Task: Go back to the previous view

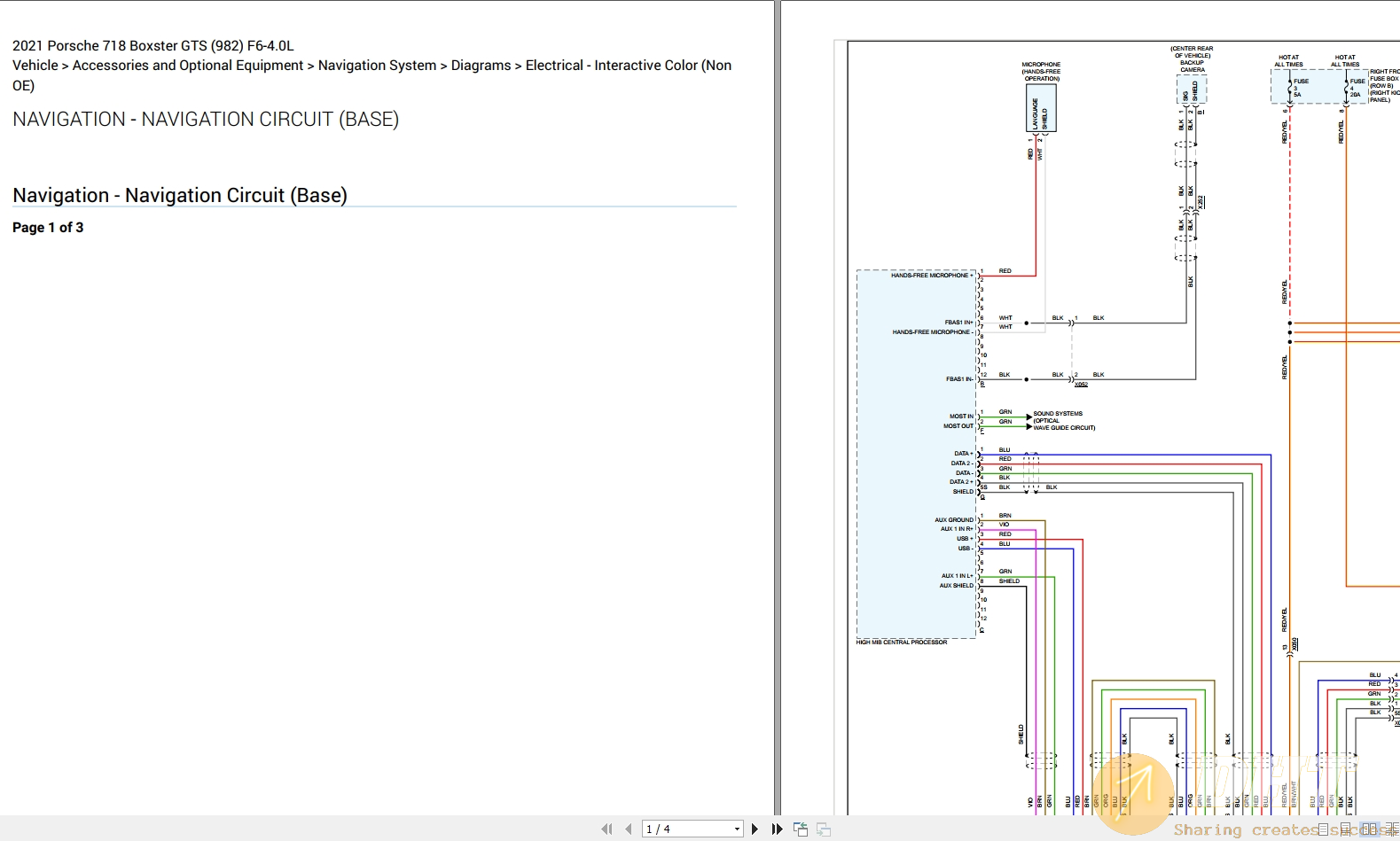Action: point(801,829)
